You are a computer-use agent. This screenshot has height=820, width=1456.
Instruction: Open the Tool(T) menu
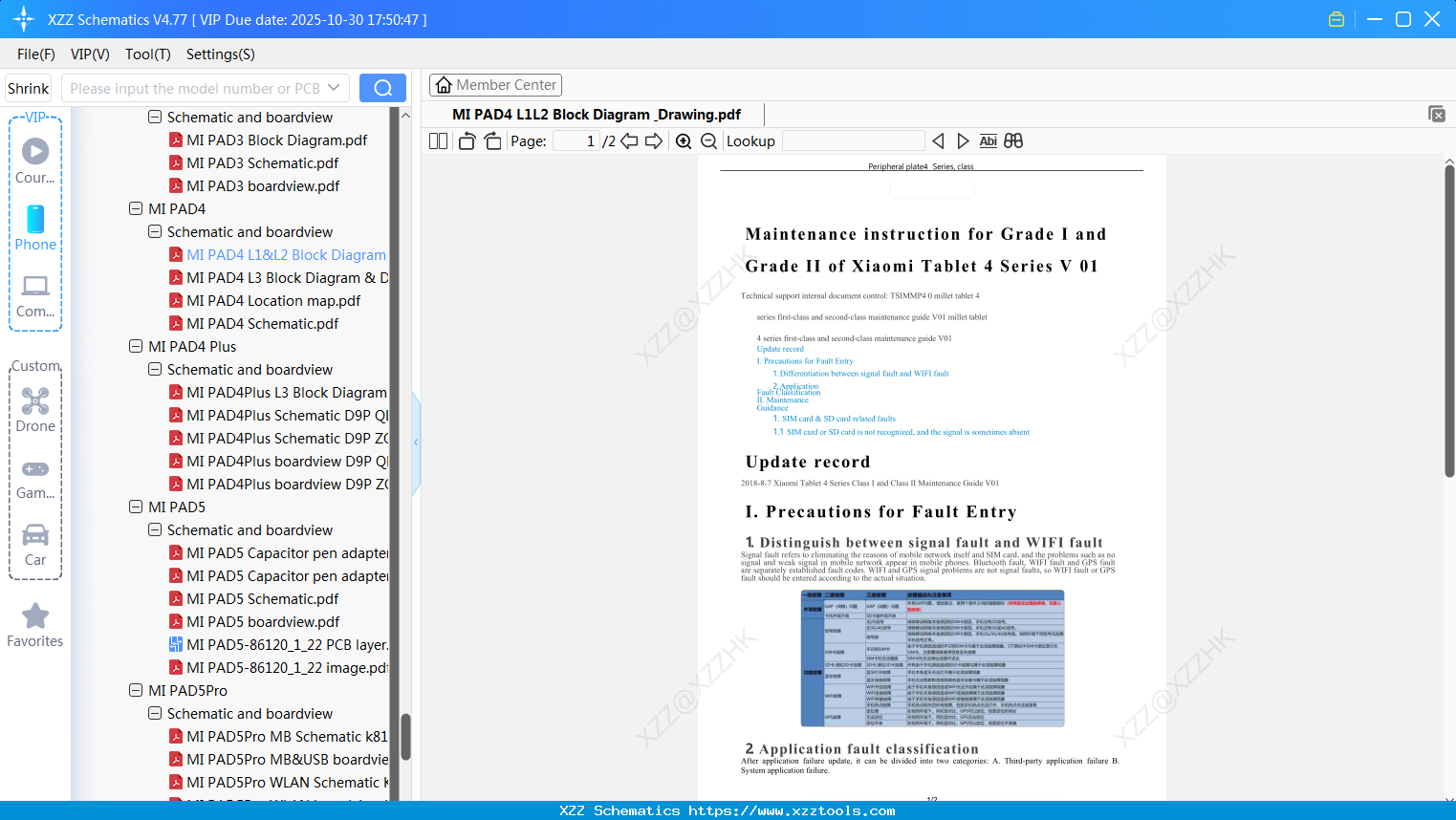point(148,54)
